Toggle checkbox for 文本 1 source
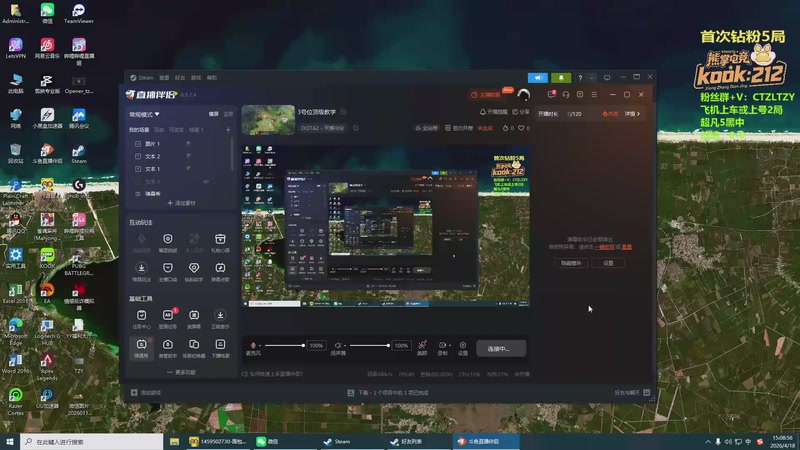 tap(138, 168)
